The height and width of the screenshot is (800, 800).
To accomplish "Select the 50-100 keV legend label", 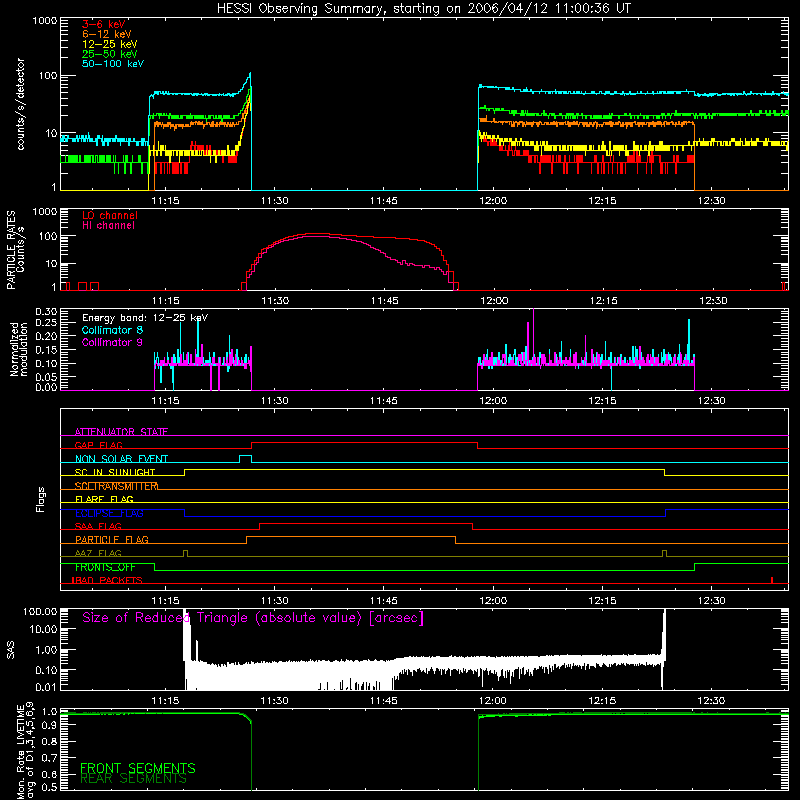I will [x=113, y=64].
